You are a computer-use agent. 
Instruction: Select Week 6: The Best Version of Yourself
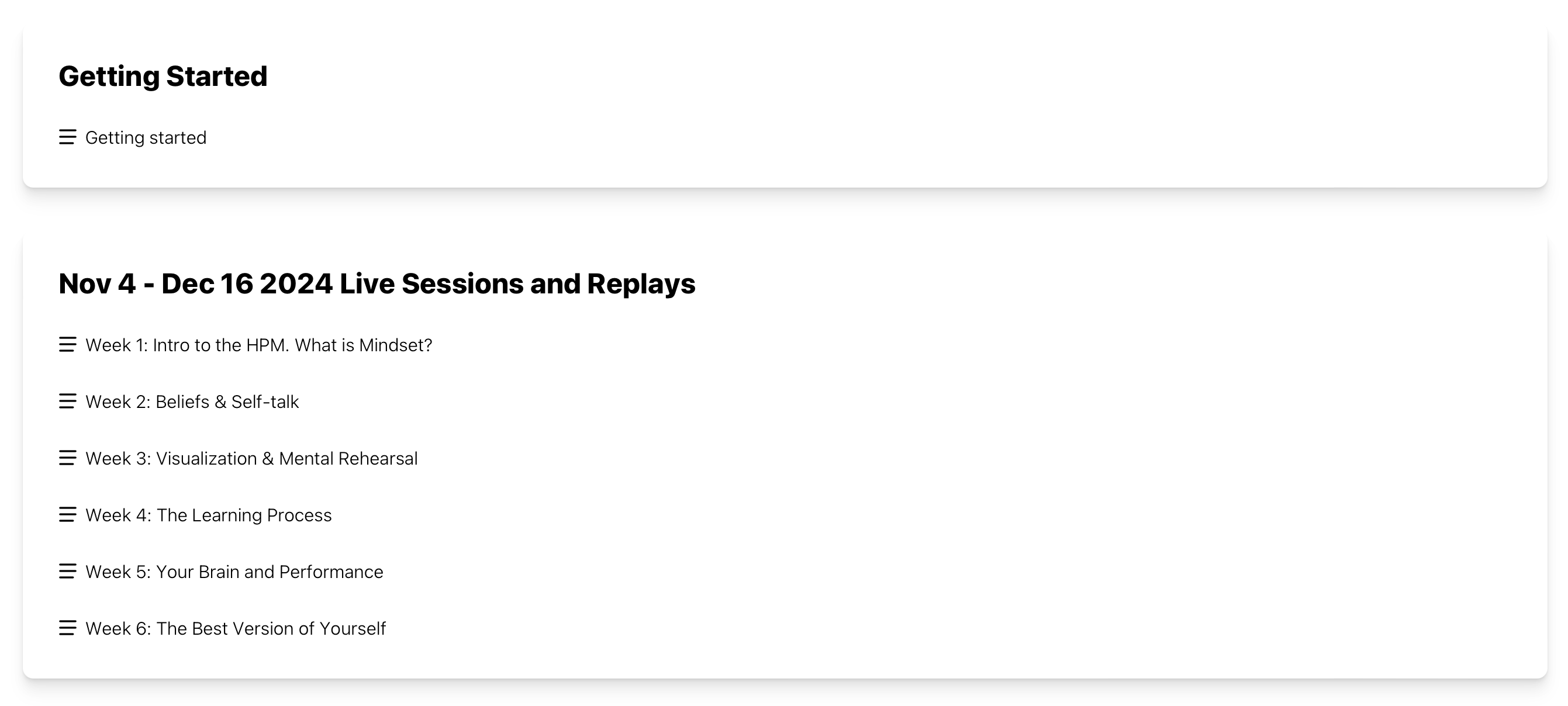pos(236,628)
